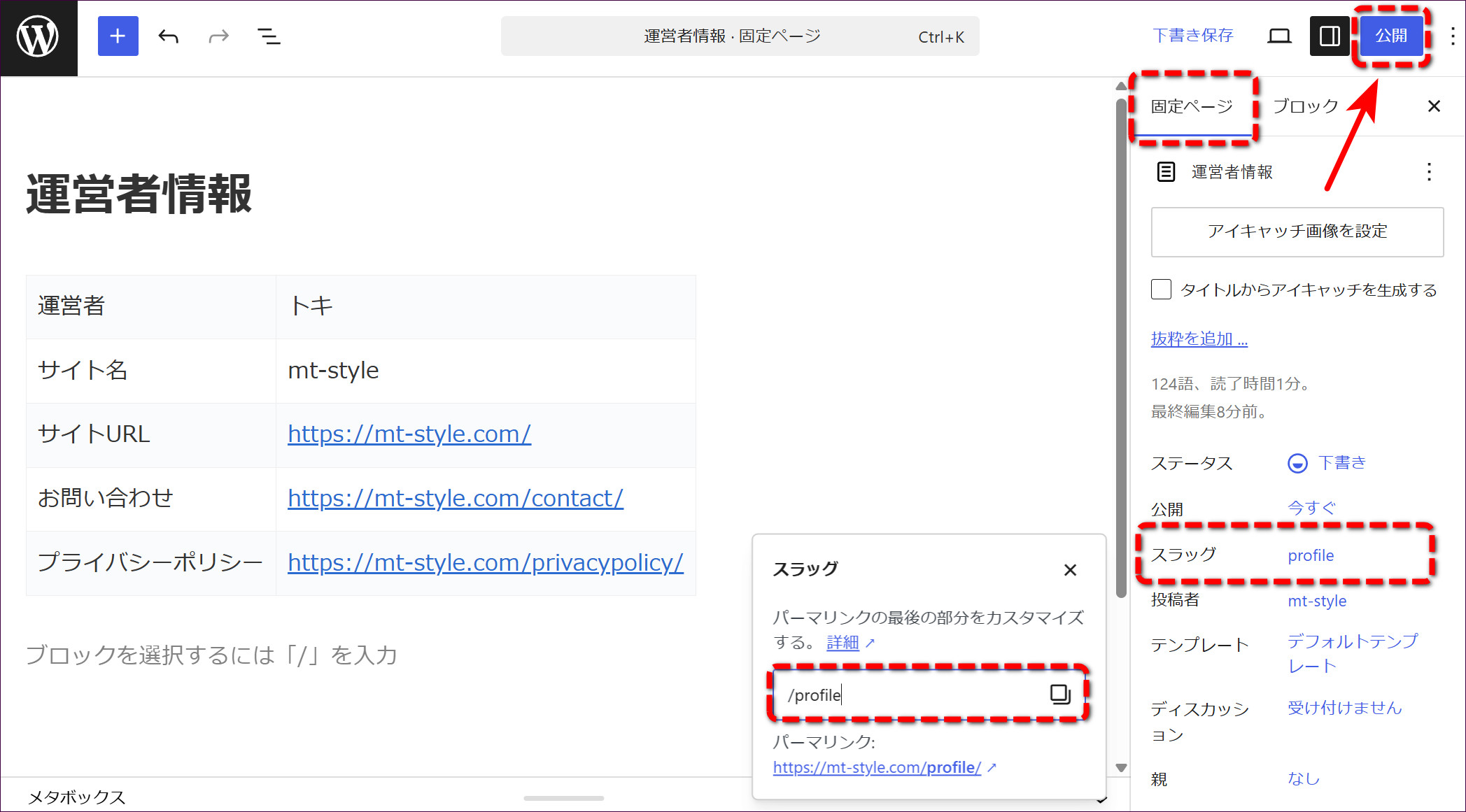Change the author mt-style
1466x812 pixels.
[x=1317, y=601]
